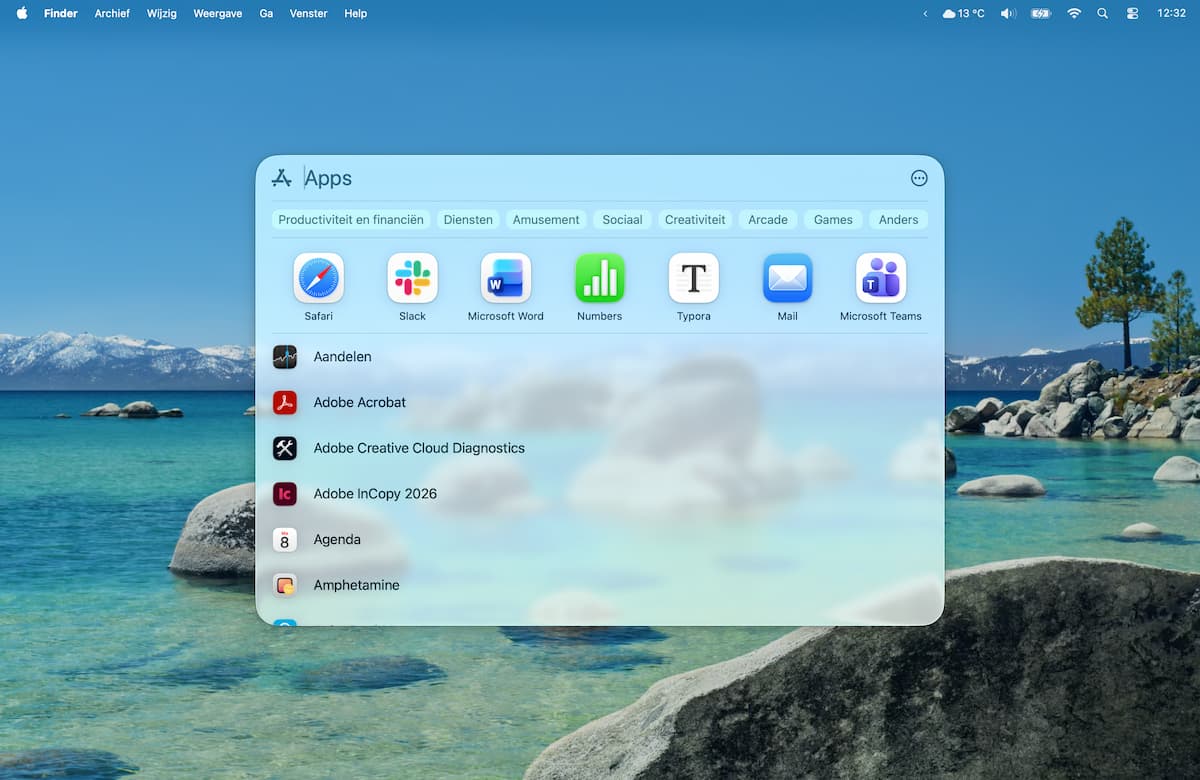Open the more options ellipsis button

919,178
